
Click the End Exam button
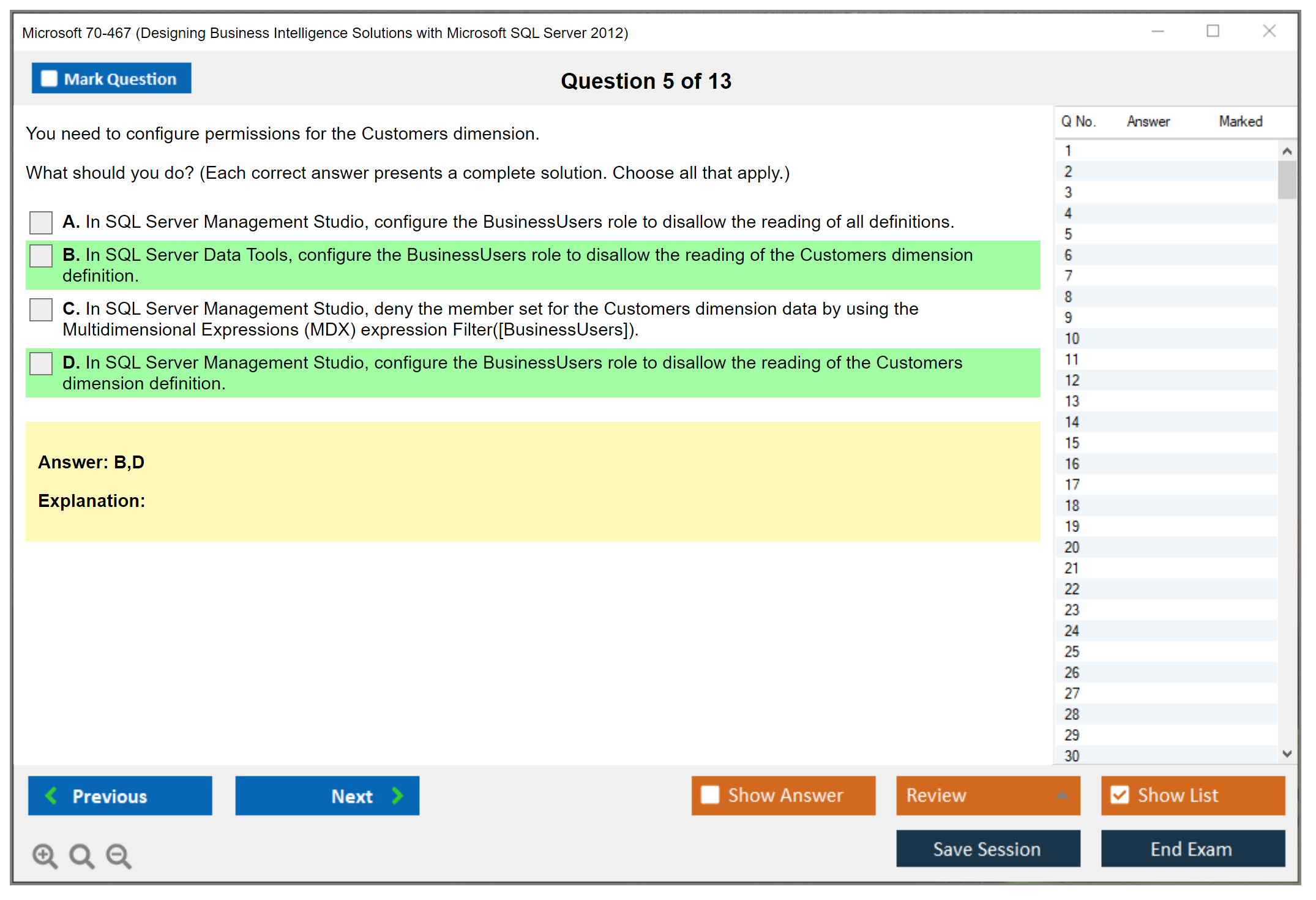tap(1192, 849)
